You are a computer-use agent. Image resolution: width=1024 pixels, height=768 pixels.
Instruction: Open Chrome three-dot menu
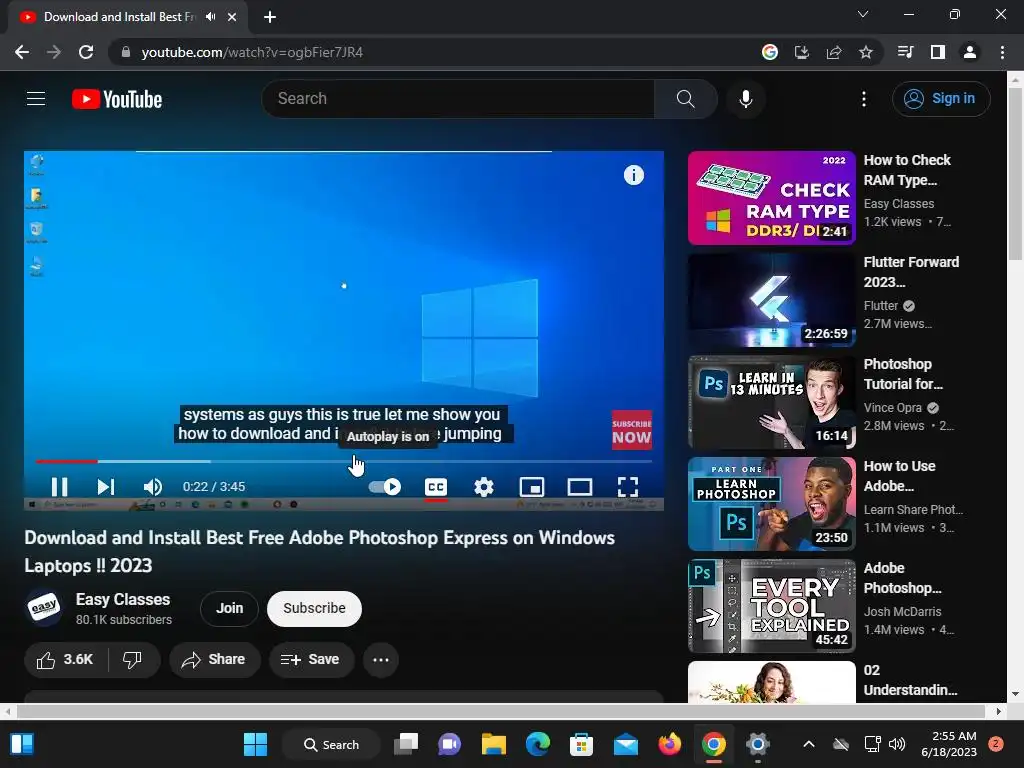1002,52
